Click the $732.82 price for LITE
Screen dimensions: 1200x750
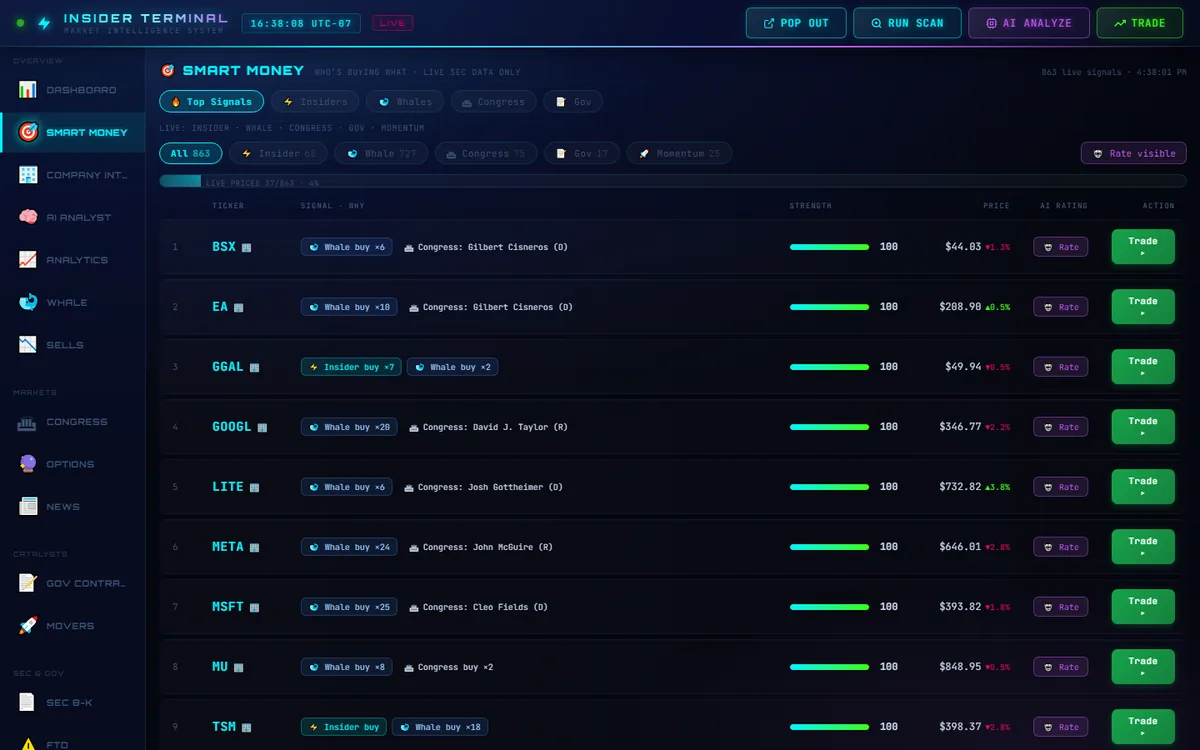click(960, 487)
